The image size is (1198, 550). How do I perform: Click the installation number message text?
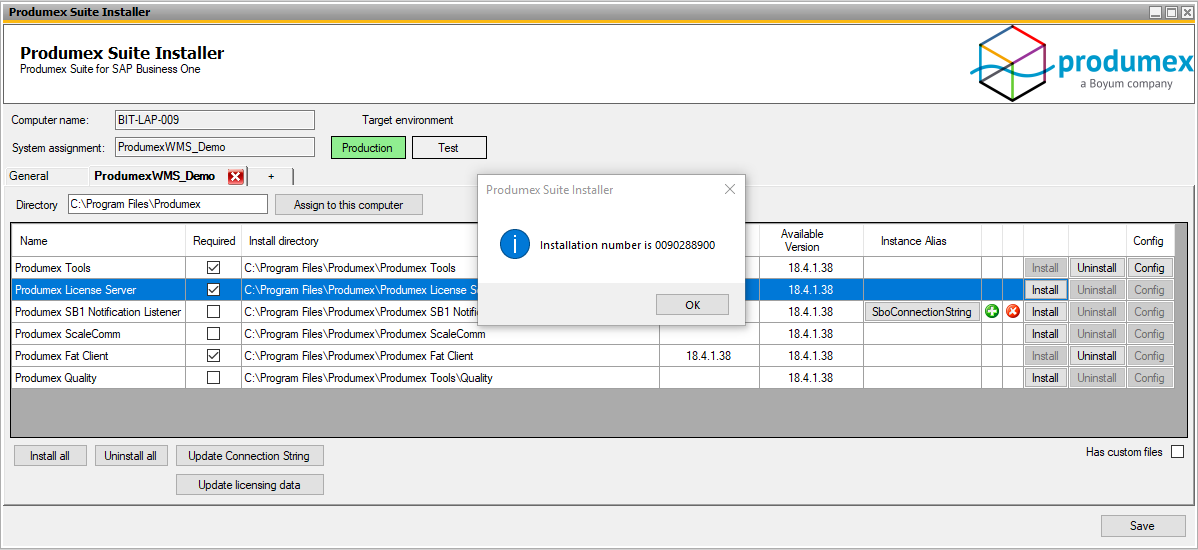627,246
